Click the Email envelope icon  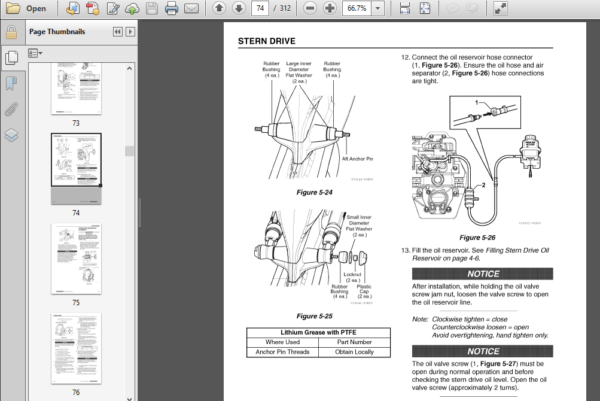[191, 8]
